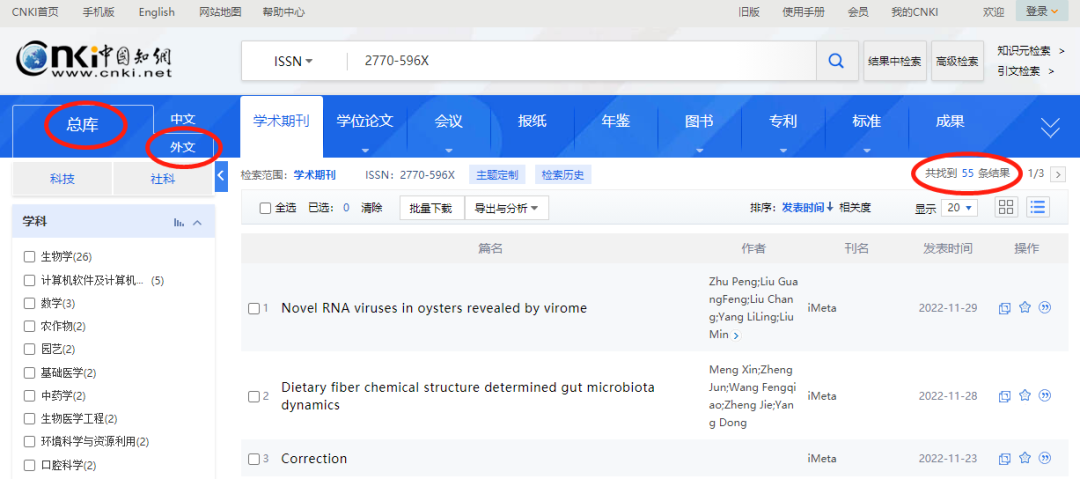The image size is (1080, 479).
Task: Select checkbox for result 1 Novel RNA viruses
Action: [253, 309]
